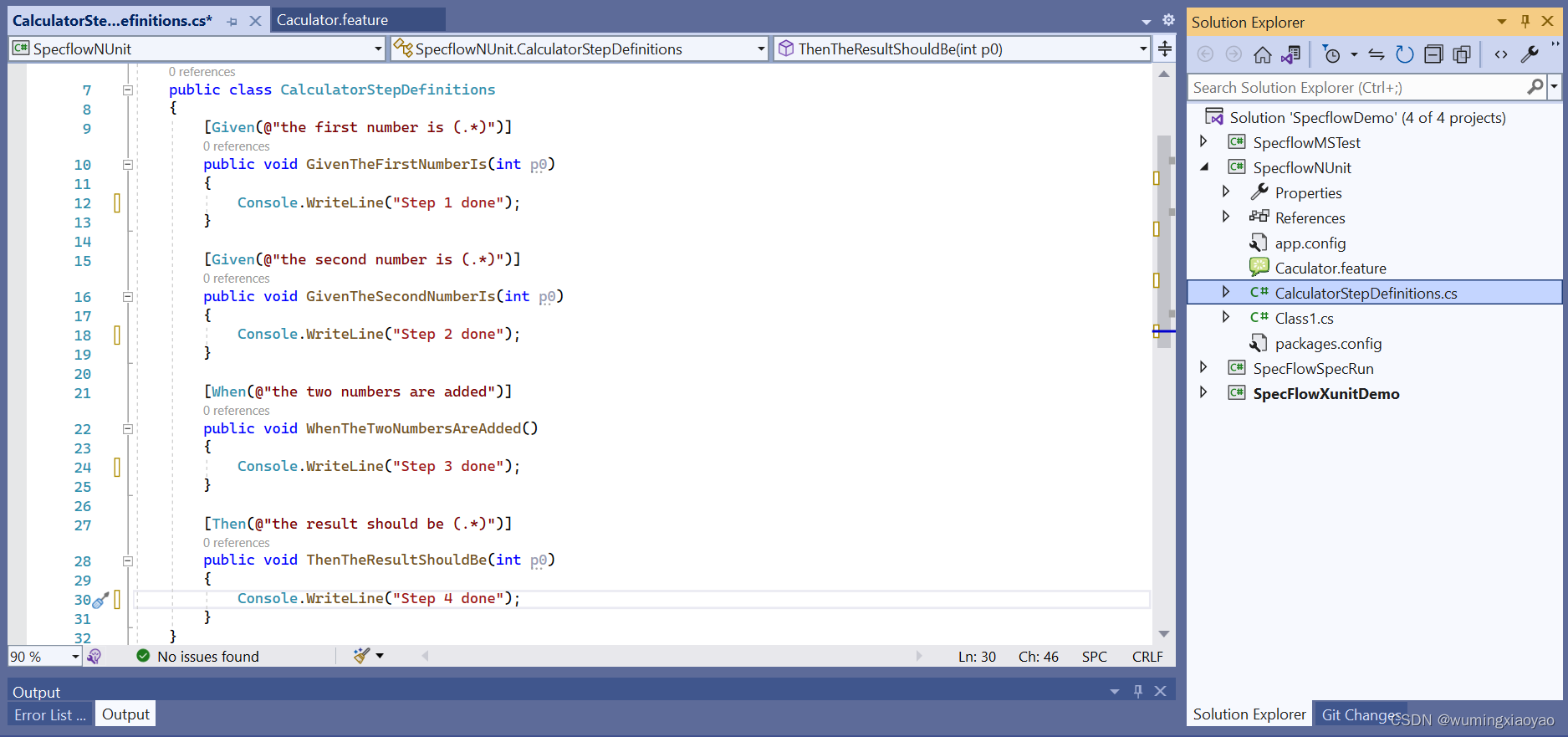Select app.config in Solution Explorer
Screen dimensions: 1568x737
tap(1310, 243)
